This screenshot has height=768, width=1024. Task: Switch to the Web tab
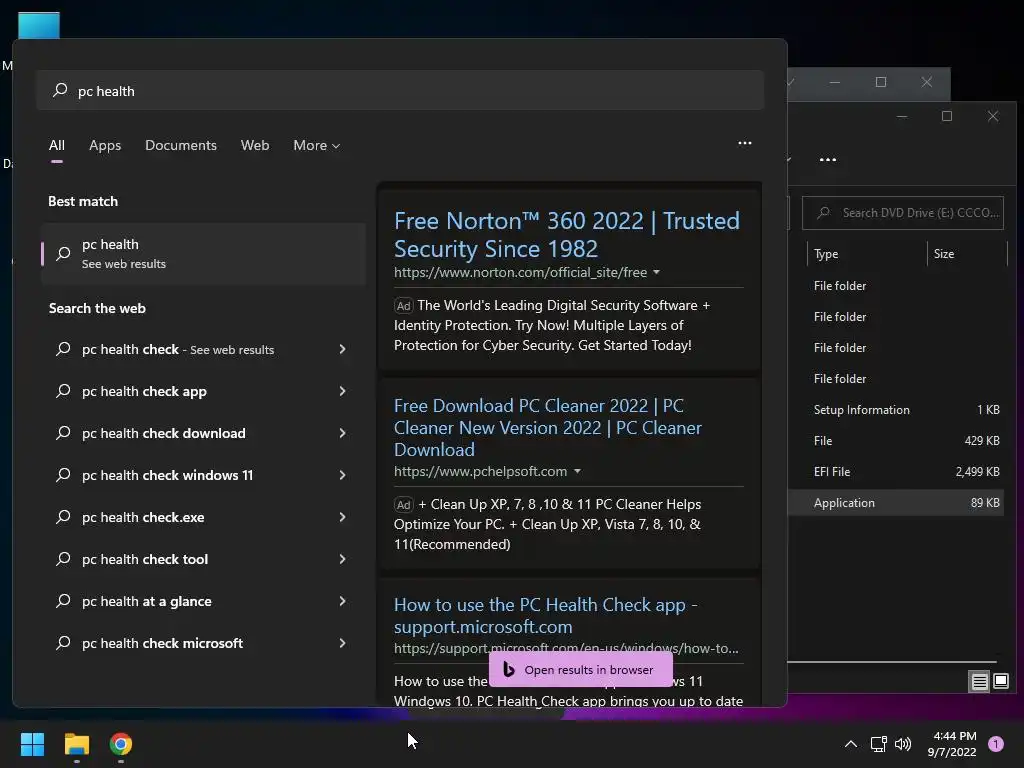pyautogui.click(x=255, y=146)
